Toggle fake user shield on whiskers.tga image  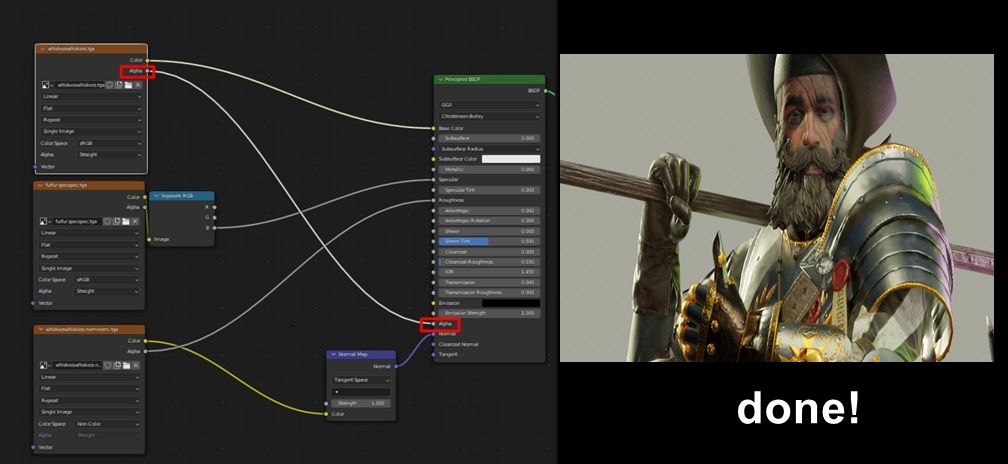click(110, 85)
